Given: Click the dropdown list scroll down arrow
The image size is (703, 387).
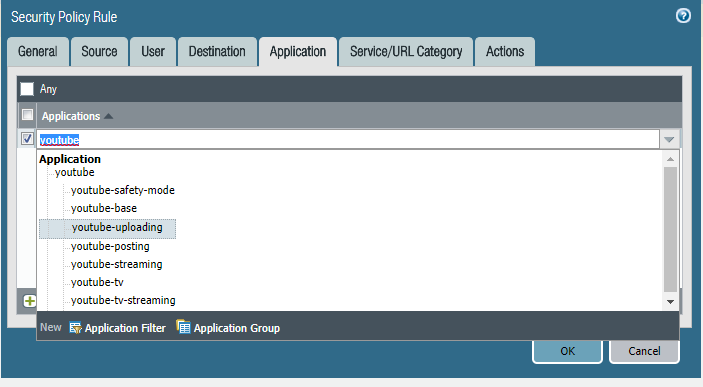Looking at the screenshot, I should [x=670, y=302].
